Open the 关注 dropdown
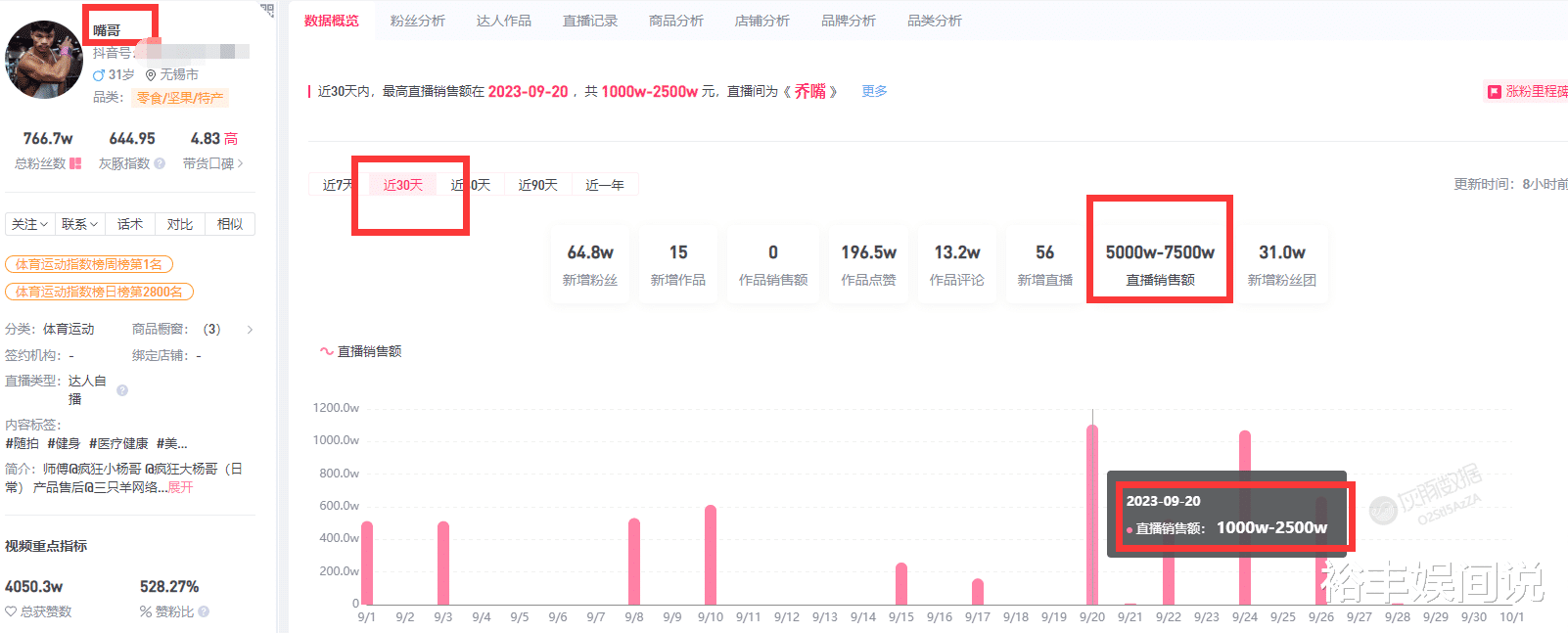This screenshot has width=1568, height=633. (29, 224)
